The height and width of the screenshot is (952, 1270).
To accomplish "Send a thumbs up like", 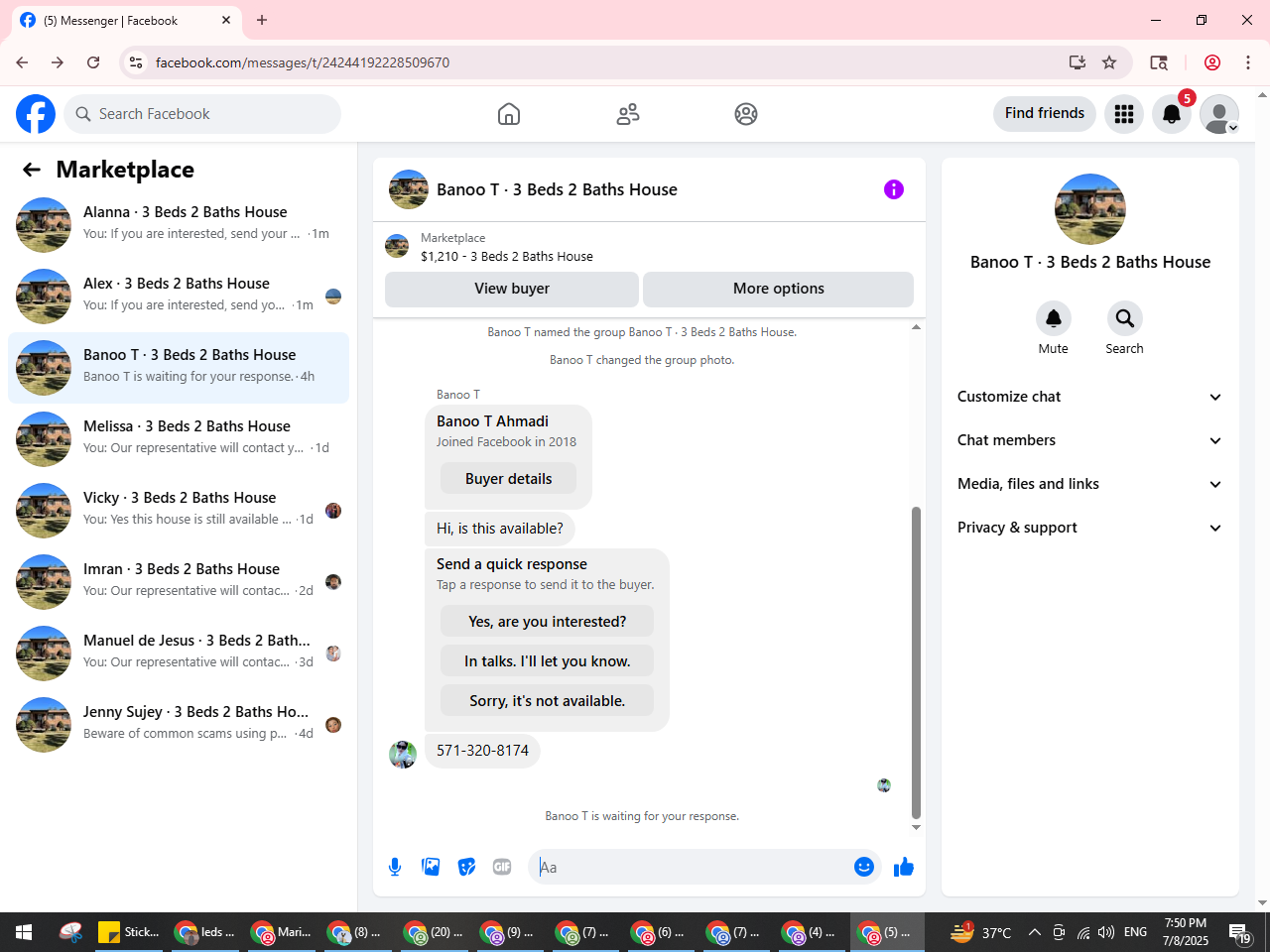I will tap(904, 867).
